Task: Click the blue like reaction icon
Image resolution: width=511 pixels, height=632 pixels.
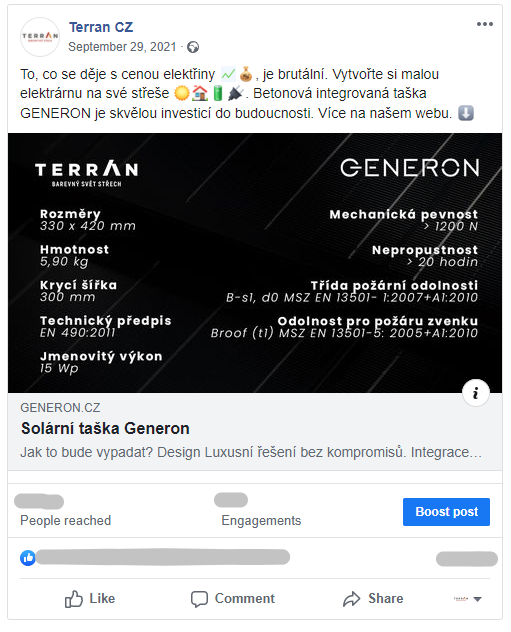Action: pyautogui.click(x=28, y=558)
